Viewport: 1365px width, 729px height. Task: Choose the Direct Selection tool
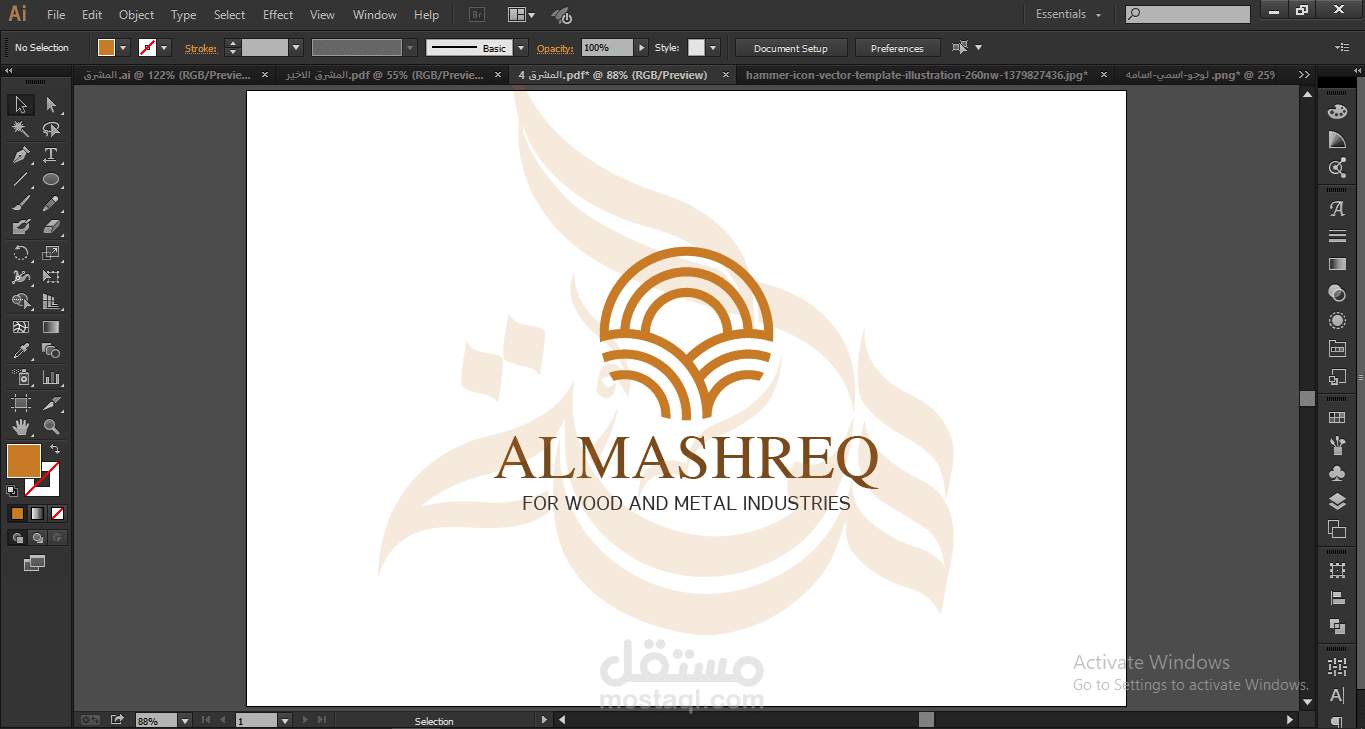[x=51, y=105]
